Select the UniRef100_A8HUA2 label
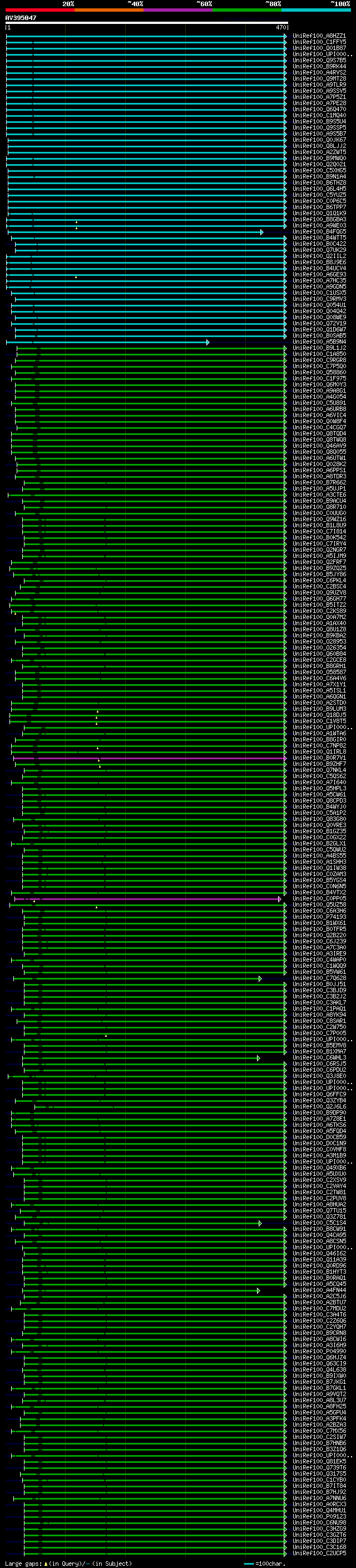 coord(319,1205)
